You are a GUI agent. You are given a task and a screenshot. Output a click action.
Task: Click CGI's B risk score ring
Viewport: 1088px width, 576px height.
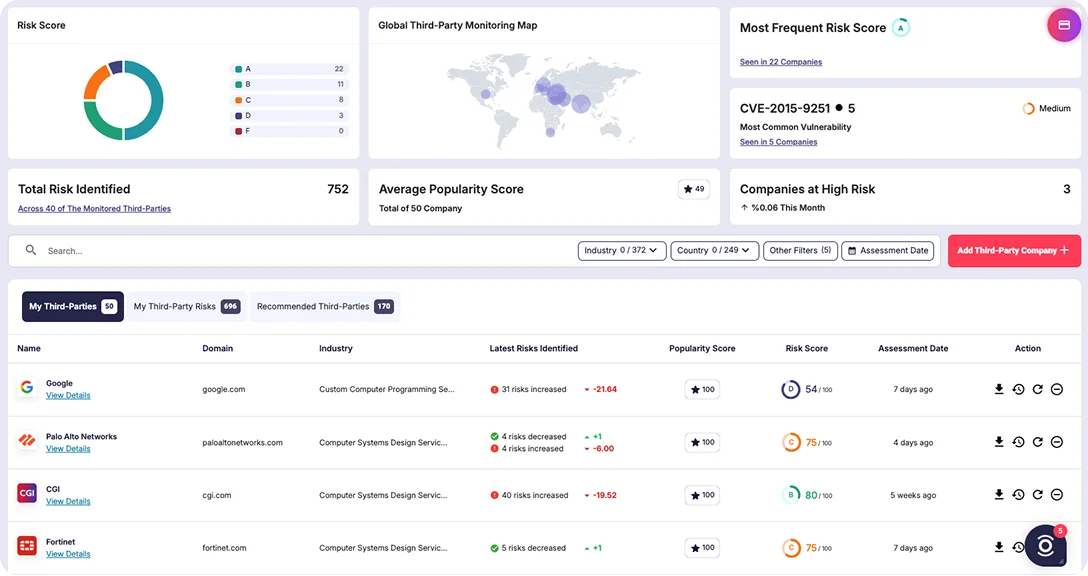[790, 495]
